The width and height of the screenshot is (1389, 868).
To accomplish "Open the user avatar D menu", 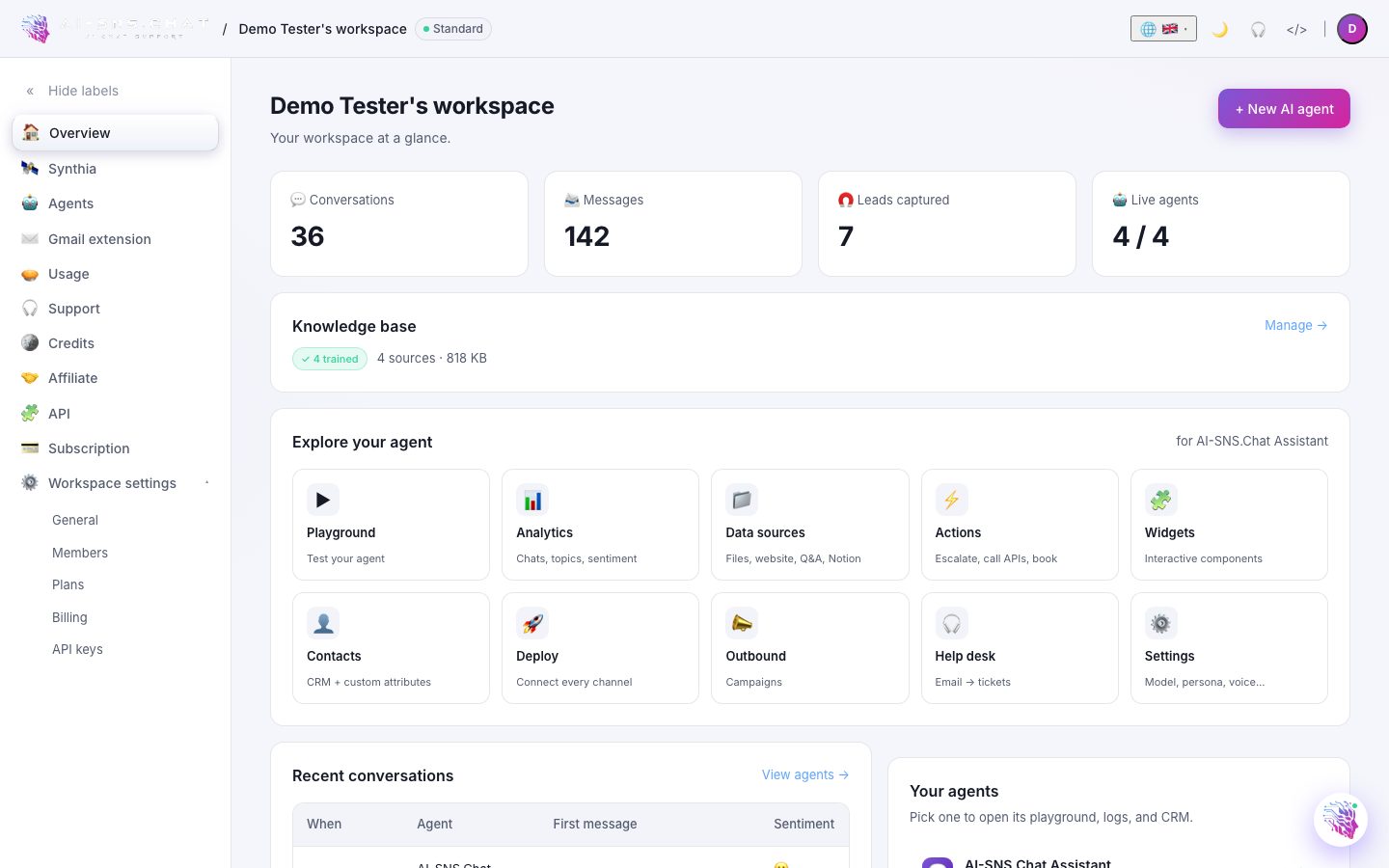I will tap(1352, 29).
